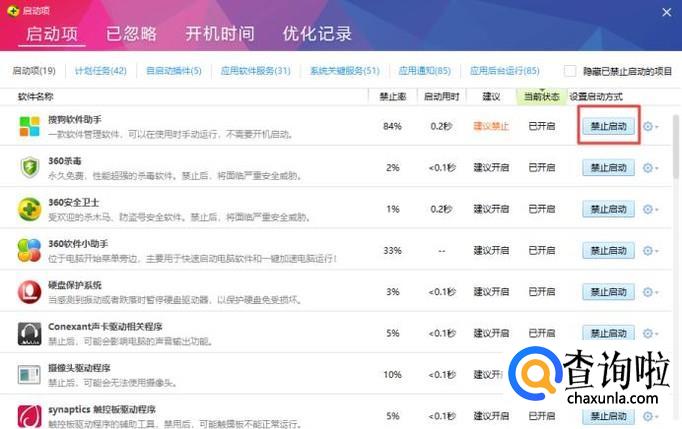Open gear settings for 搜狗软件助手
The width and height of the screenshot is (682, 429).
(650, 127)
